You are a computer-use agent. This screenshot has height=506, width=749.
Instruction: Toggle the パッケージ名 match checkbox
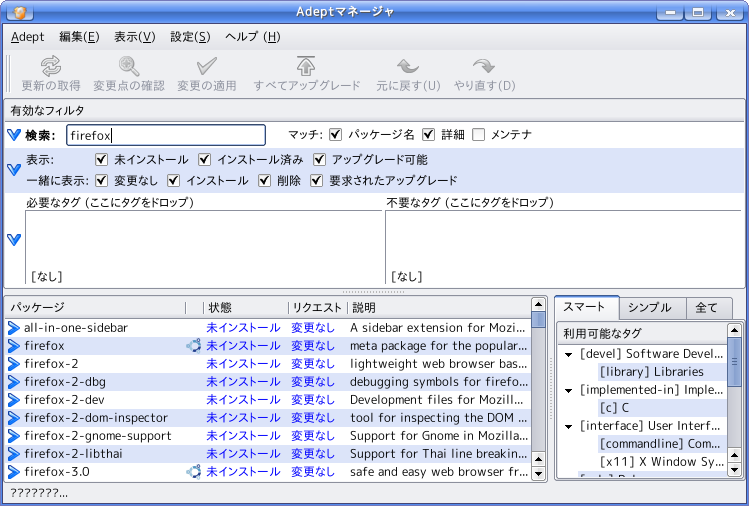[x=336, y=135]
